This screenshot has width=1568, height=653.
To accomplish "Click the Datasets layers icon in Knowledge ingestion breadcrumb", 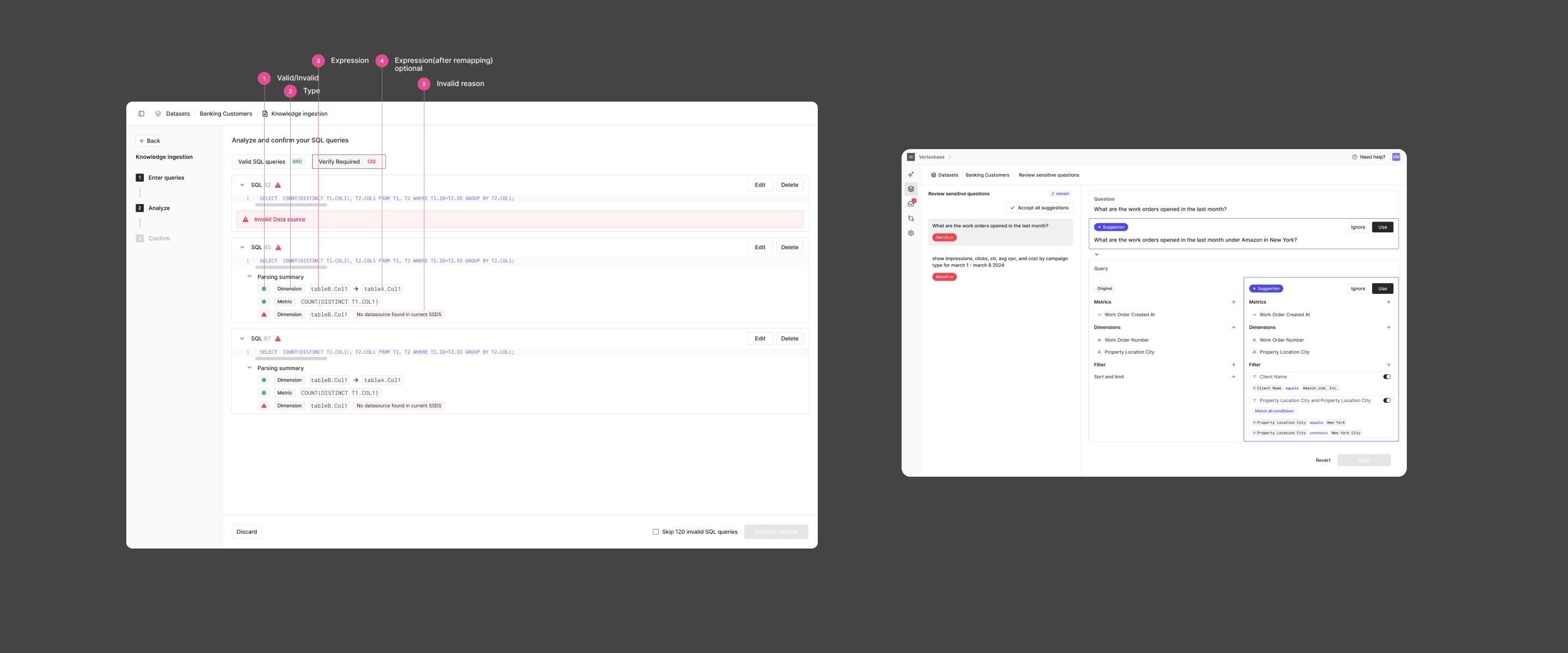I will click(x=158, y=114).
